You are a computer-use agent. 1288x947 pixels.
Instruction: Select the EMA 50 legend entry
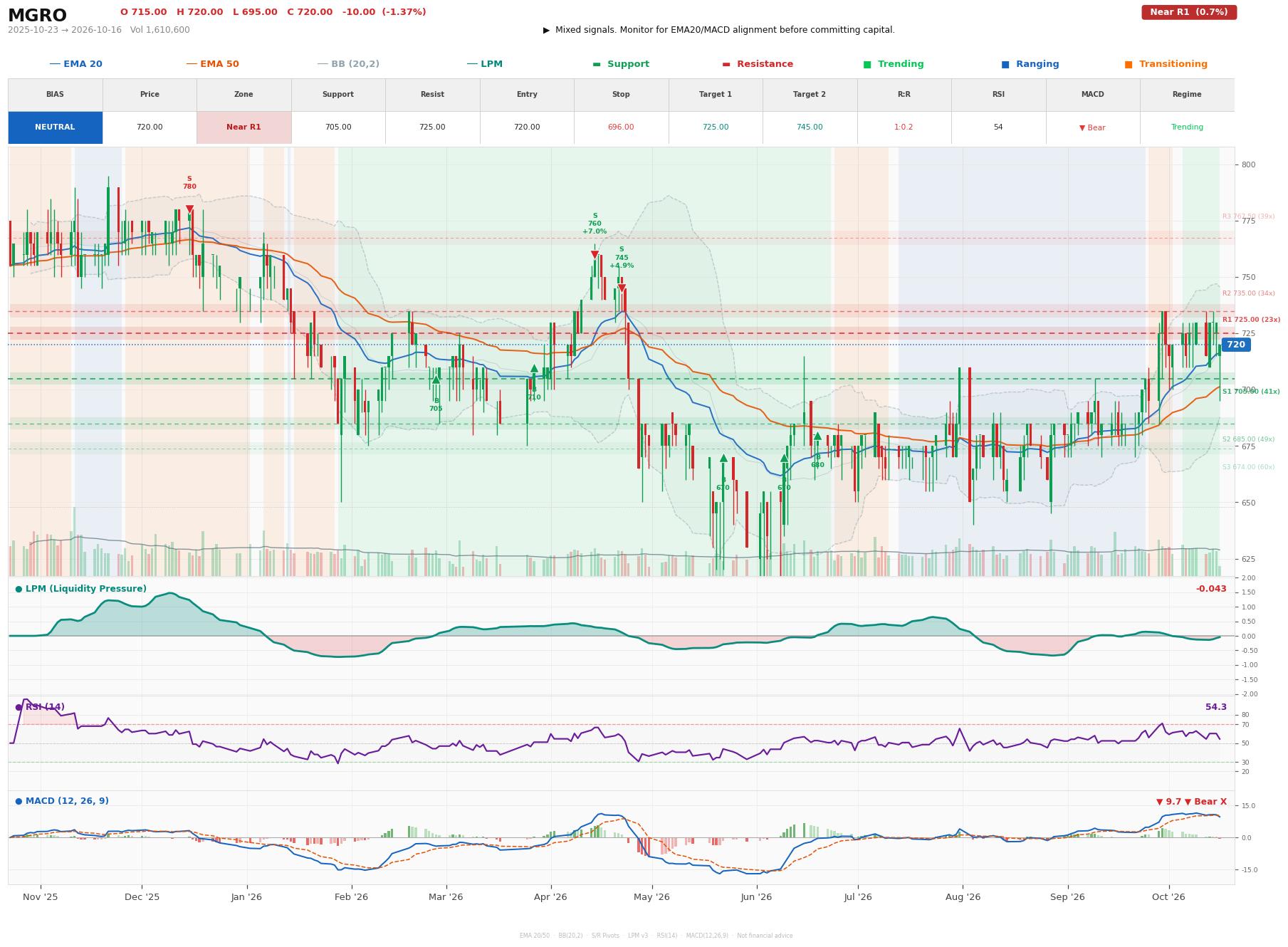click(212, 64)
